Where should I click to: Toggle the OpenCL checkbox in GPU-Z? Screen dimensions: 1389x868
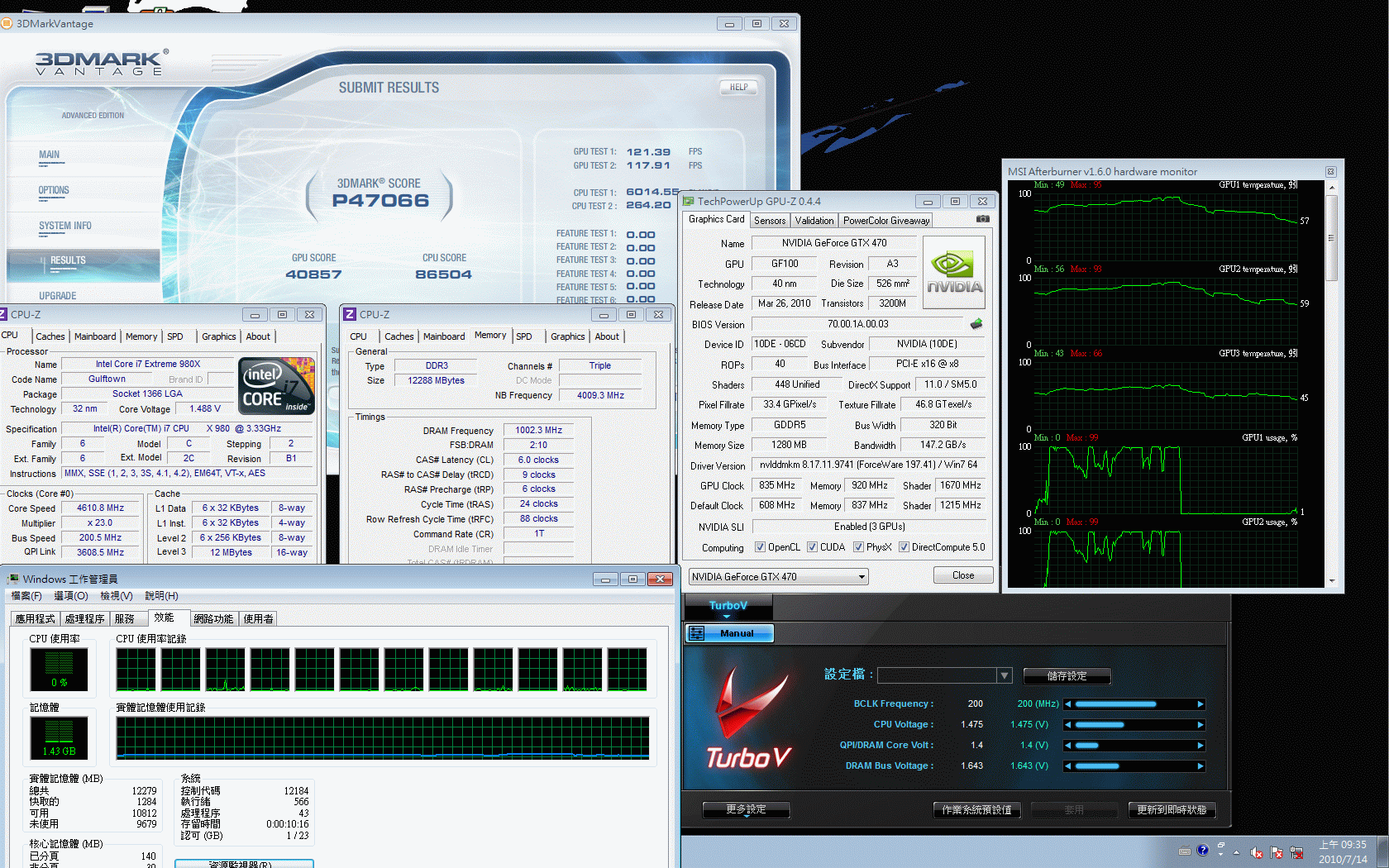760,547
